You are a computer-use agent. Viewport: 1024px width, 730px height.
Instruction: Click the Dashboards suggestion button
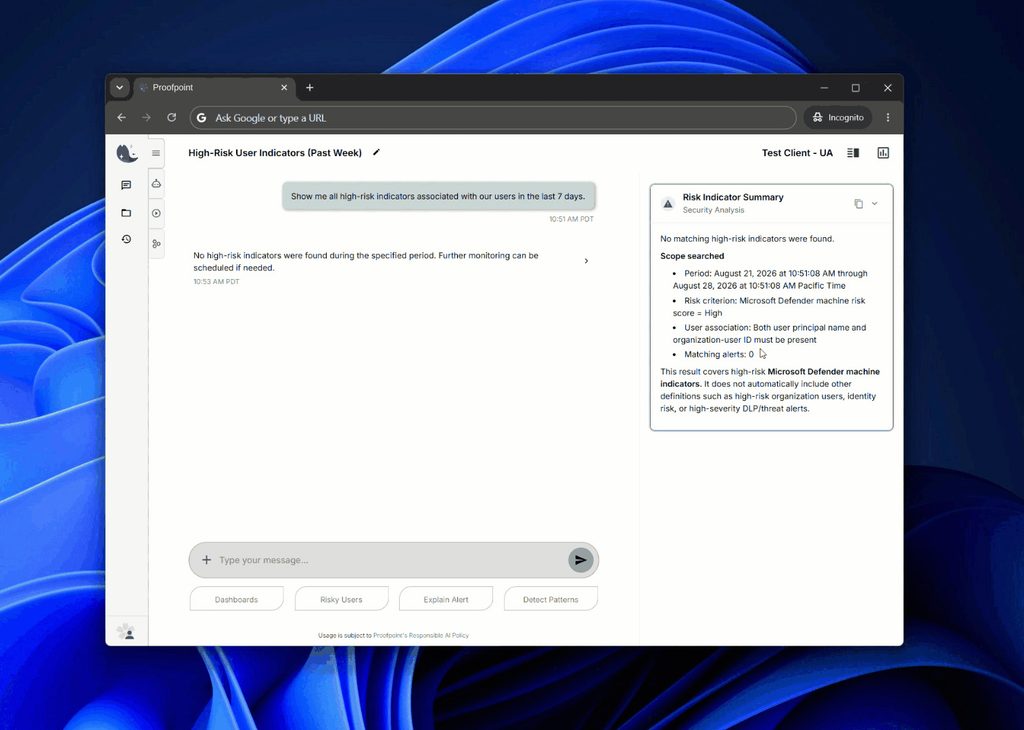(x=236, y=599)
